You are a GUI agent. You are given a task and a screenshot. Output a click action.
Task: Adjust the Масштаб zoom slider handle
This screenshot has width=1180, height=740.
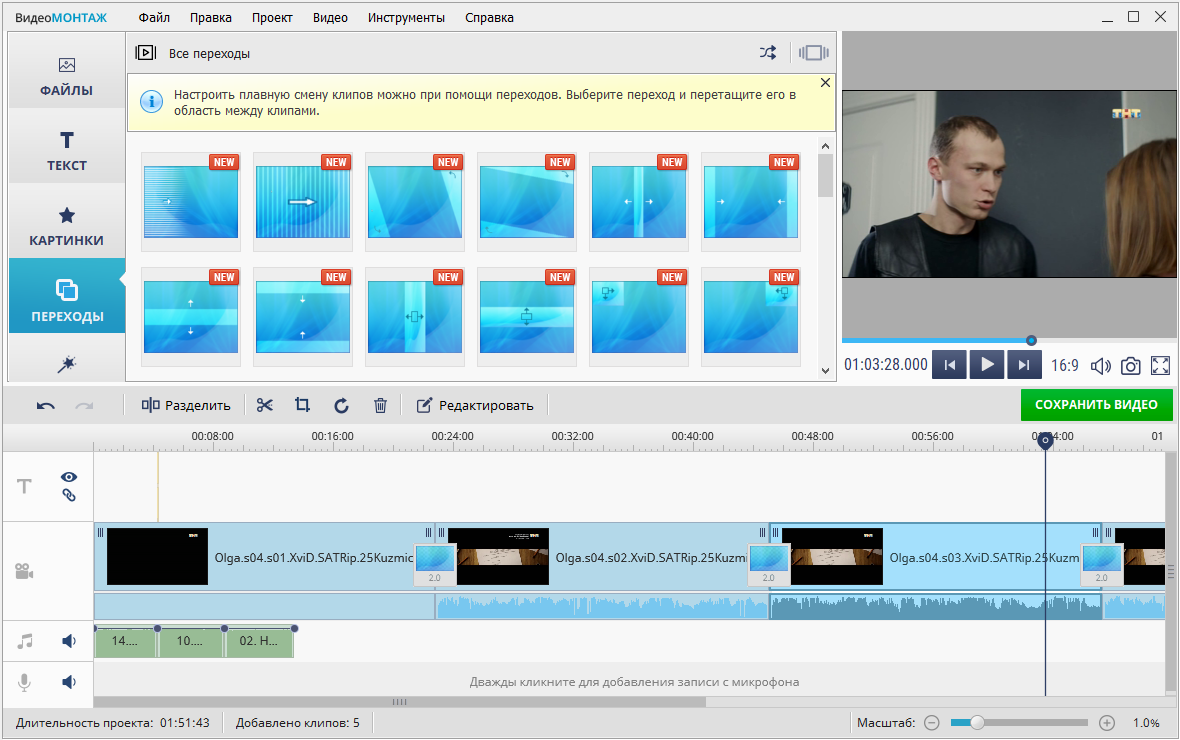[977, 722]
